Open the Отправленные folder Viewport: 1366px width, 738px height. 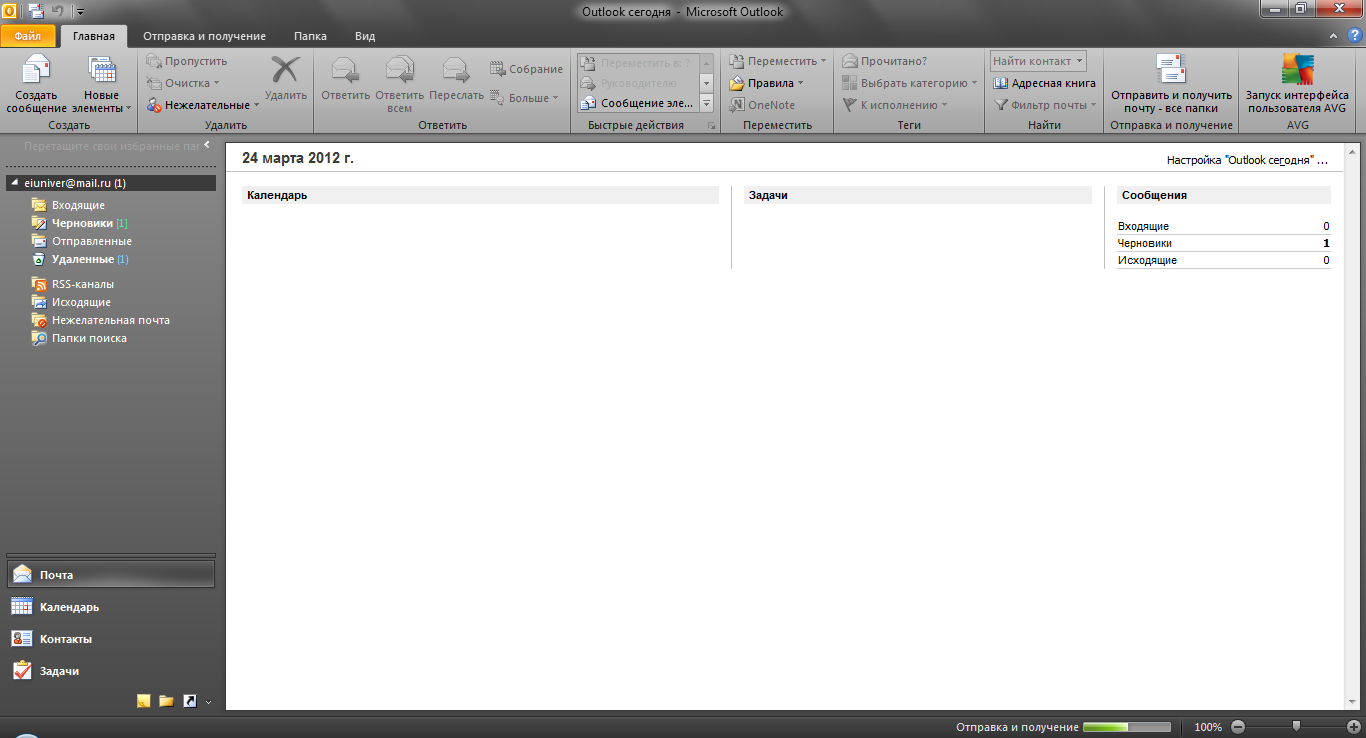point(91,241)
